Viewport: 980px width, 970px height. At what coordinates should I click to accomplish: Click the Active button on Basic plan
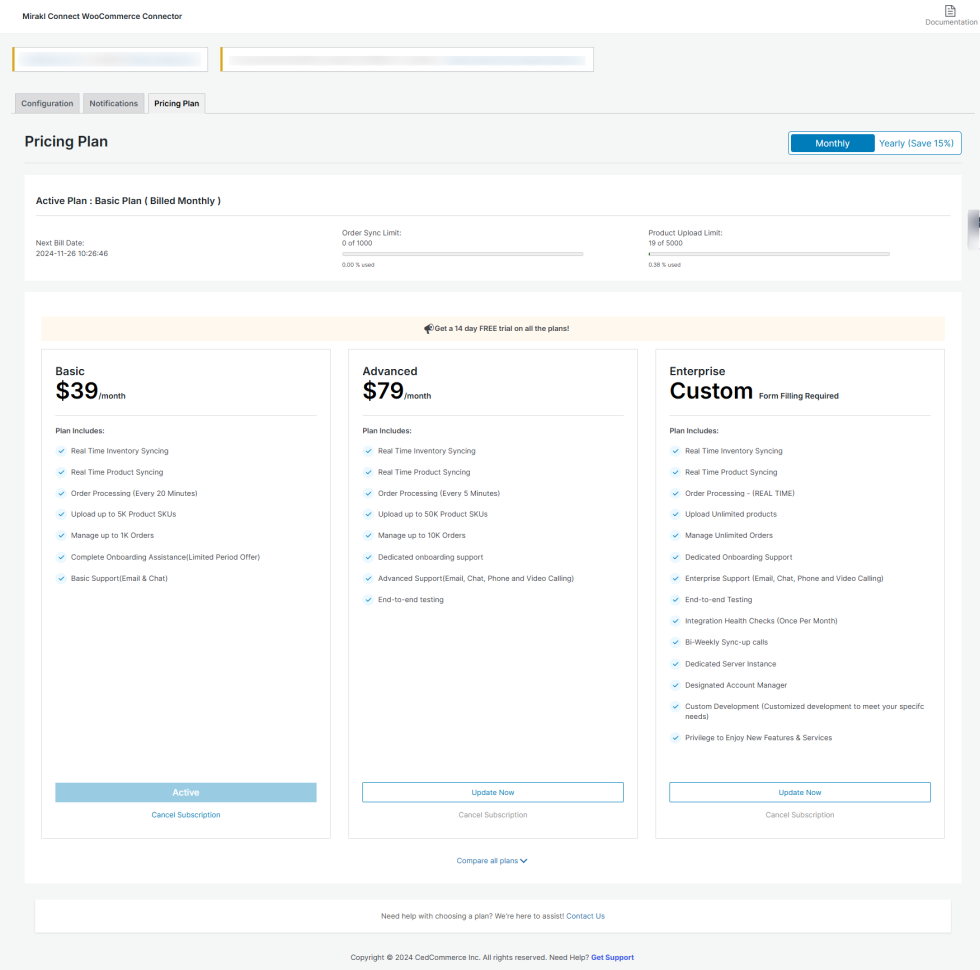[186, 792]
